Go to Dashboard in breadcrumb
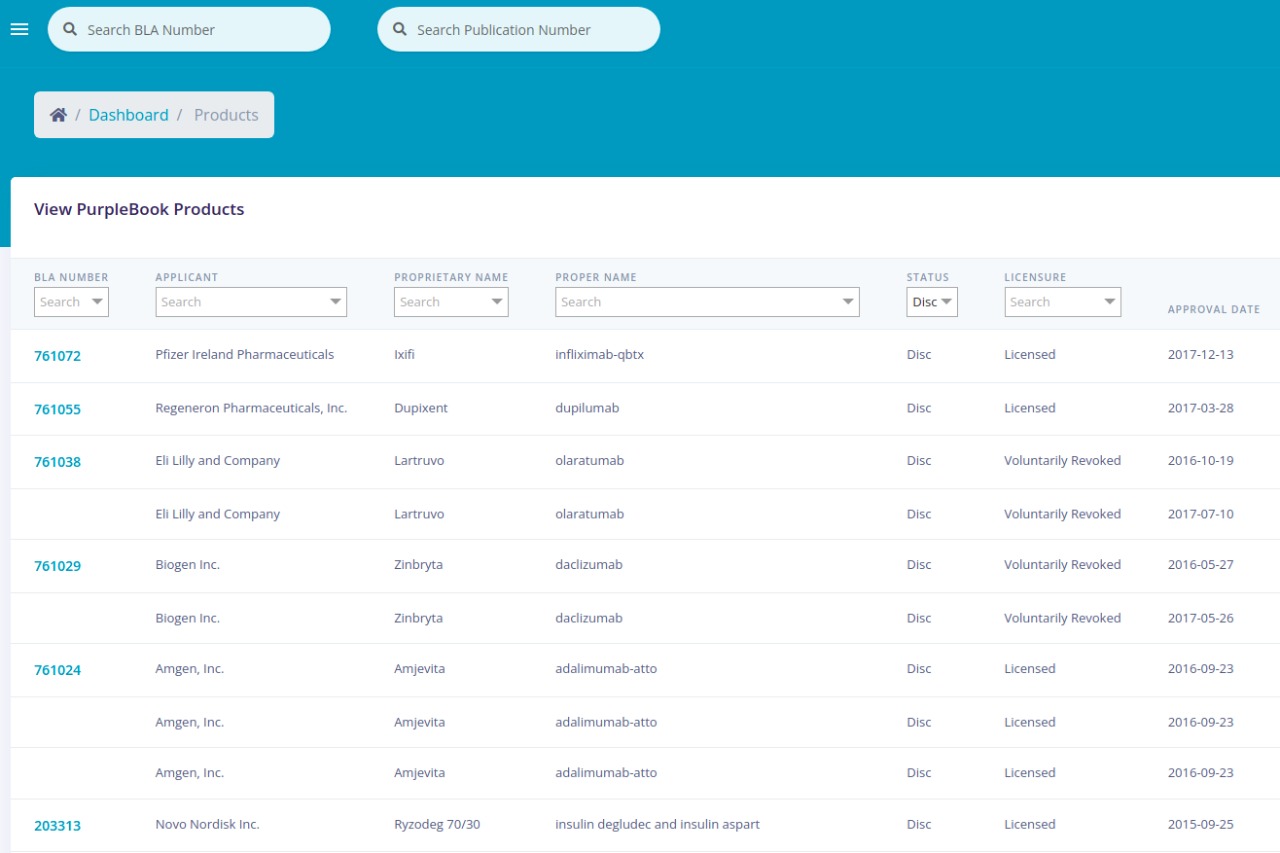 tap(128, 115)
